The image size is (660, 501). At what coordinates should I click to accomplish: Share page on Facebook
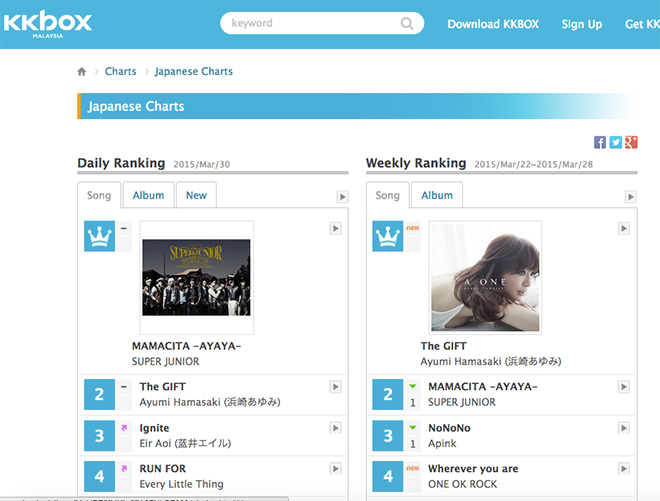[x=600, y=142]
